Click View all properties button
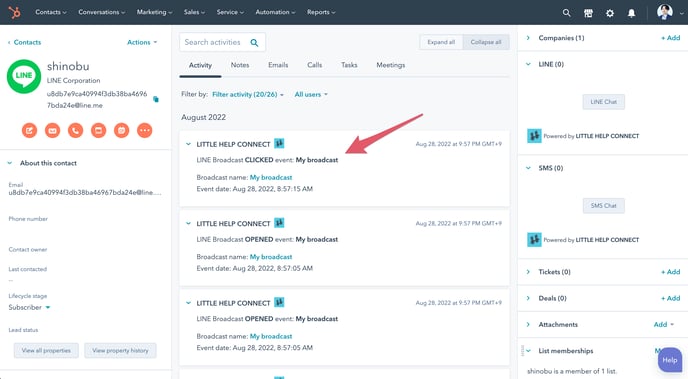This screenshot has height=379, width=688. (46, 350)
